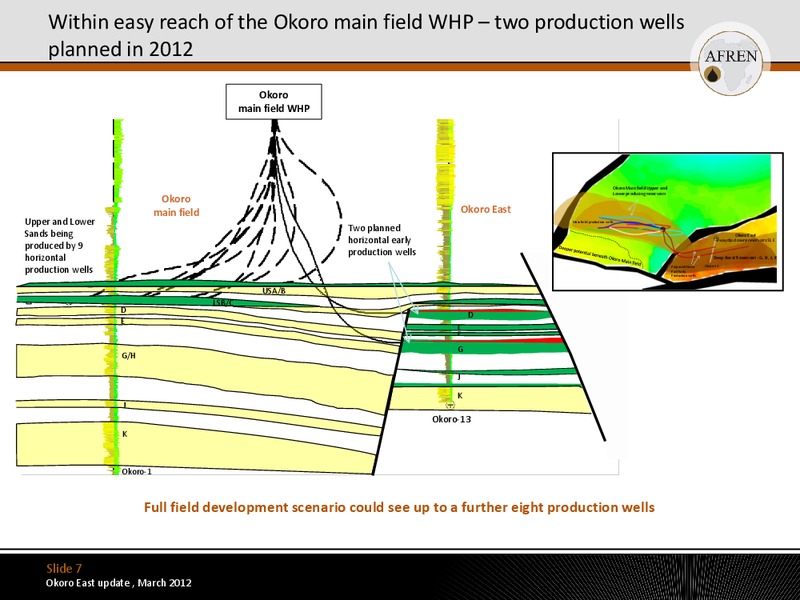This screenshot has width=800, height=600.
Task: Click the 'USA/B' layer label
Action: [x=274, y=290]
